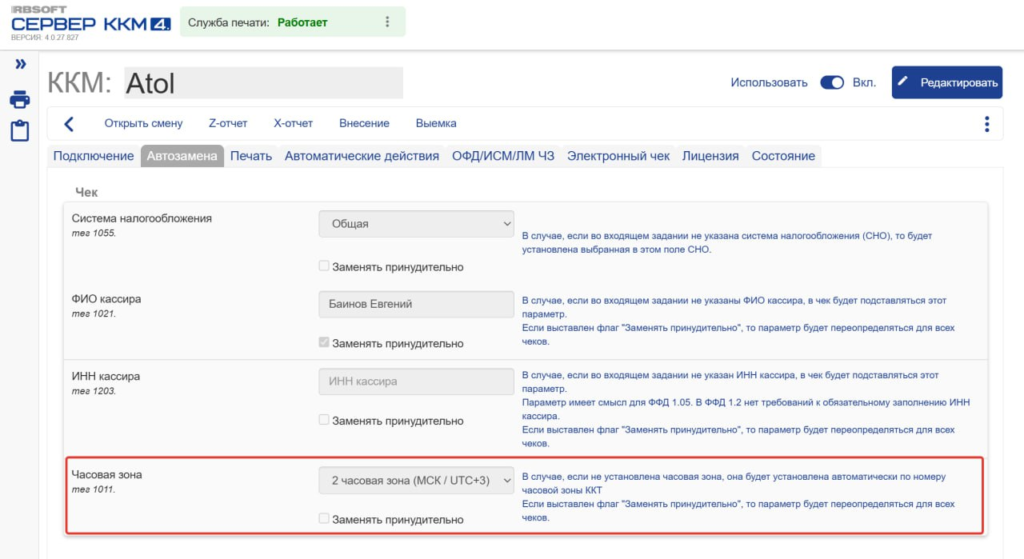Open the Лицензия tab
Image resolution: width=1024 pixels, height=559 pixels.
[x=711, y=156]
